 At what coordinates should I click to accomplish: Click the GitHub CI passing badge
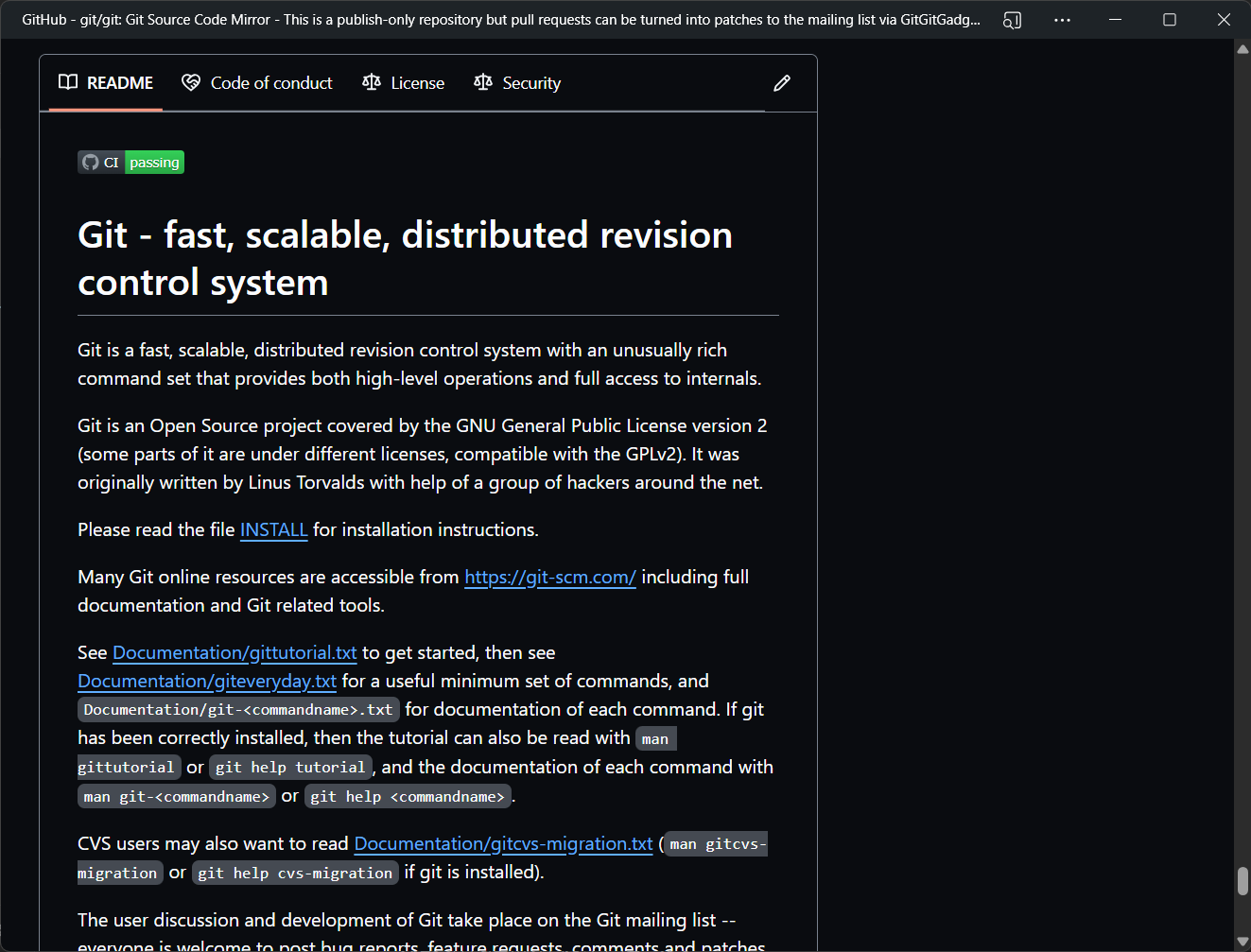click(130, 163)
